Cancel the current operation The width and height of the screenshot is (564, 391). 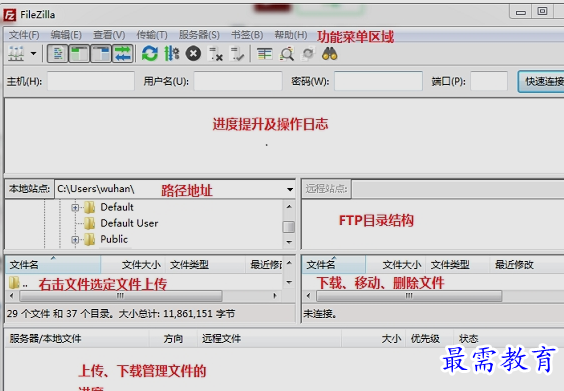[x=193, y=54]
